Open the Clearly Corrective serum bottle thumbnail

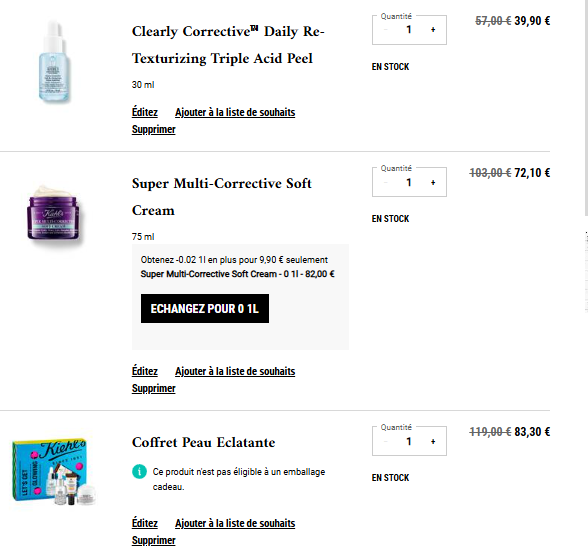pos(54,62)
